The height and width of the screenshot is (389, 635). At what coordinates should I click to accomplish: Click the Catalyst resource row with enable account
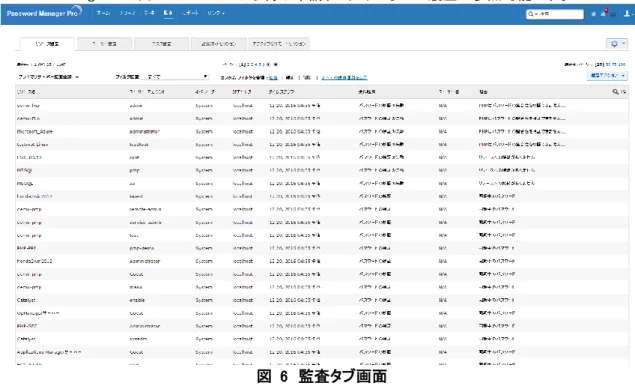click(x=322, y=300)
